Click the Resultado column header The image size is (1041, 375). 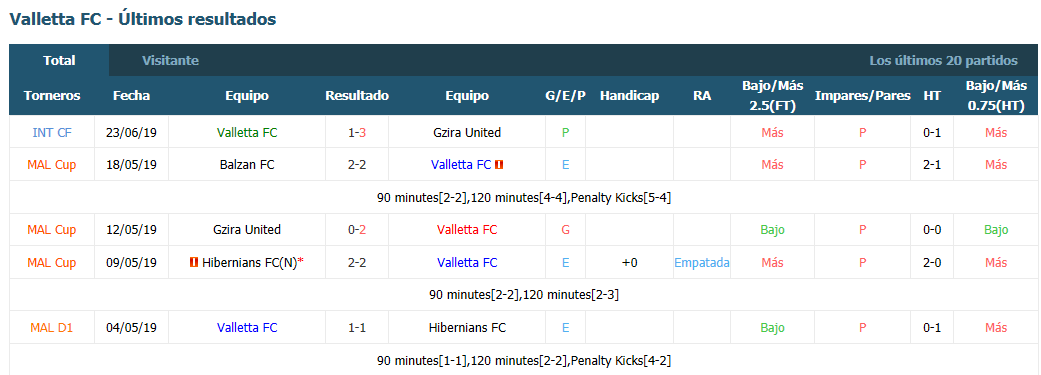(357, 96)
